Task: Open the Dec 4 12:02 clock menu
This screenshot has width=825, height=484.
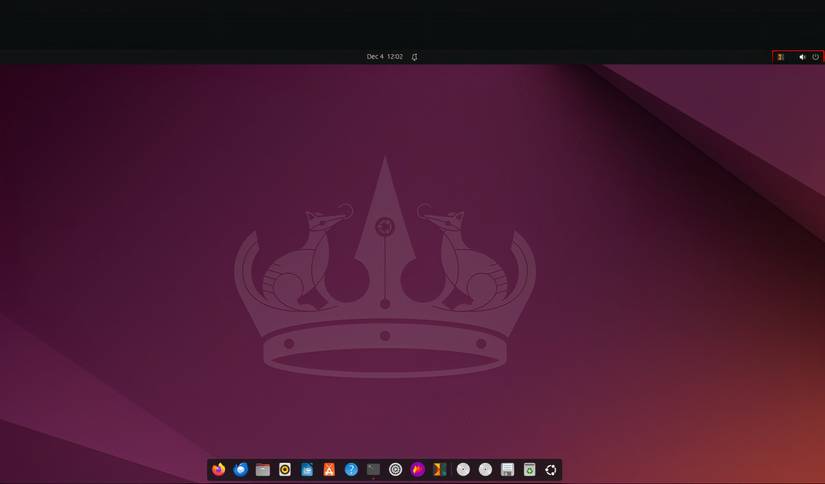Action: 385,56
